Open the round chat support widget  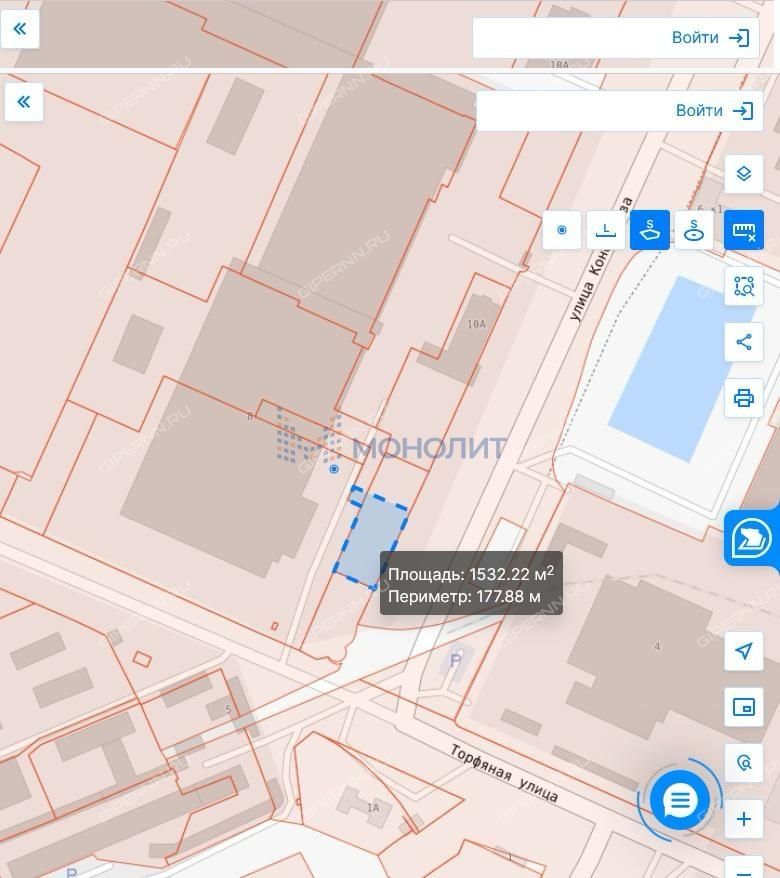tap(680, 800)
